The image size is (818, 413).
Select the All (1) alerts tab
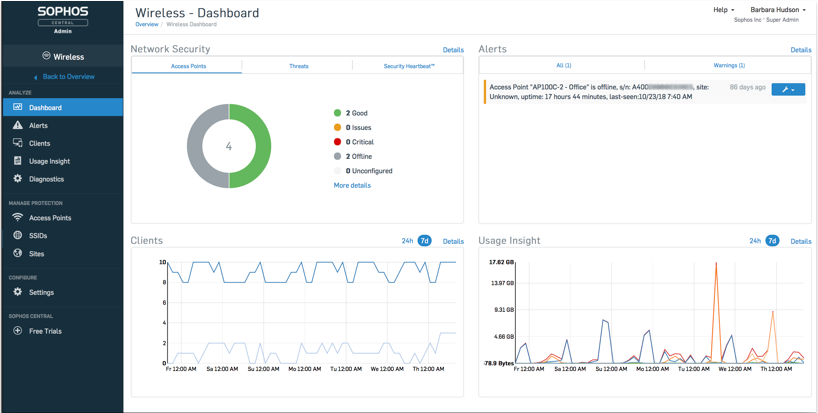click(x=563, y=65)
